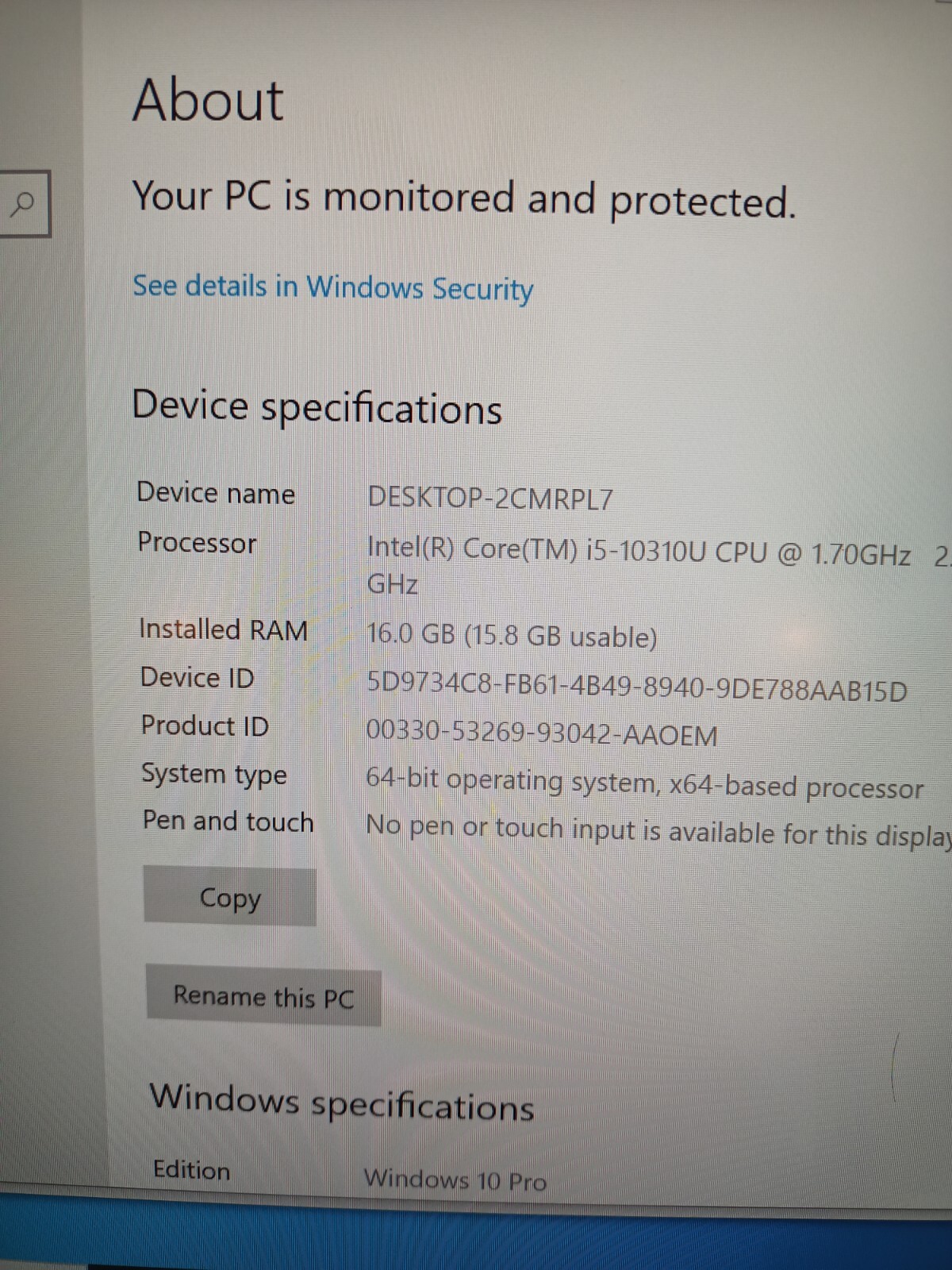Select the device name value DESKTOP-2CMRPL7

(x=490, y=498)
